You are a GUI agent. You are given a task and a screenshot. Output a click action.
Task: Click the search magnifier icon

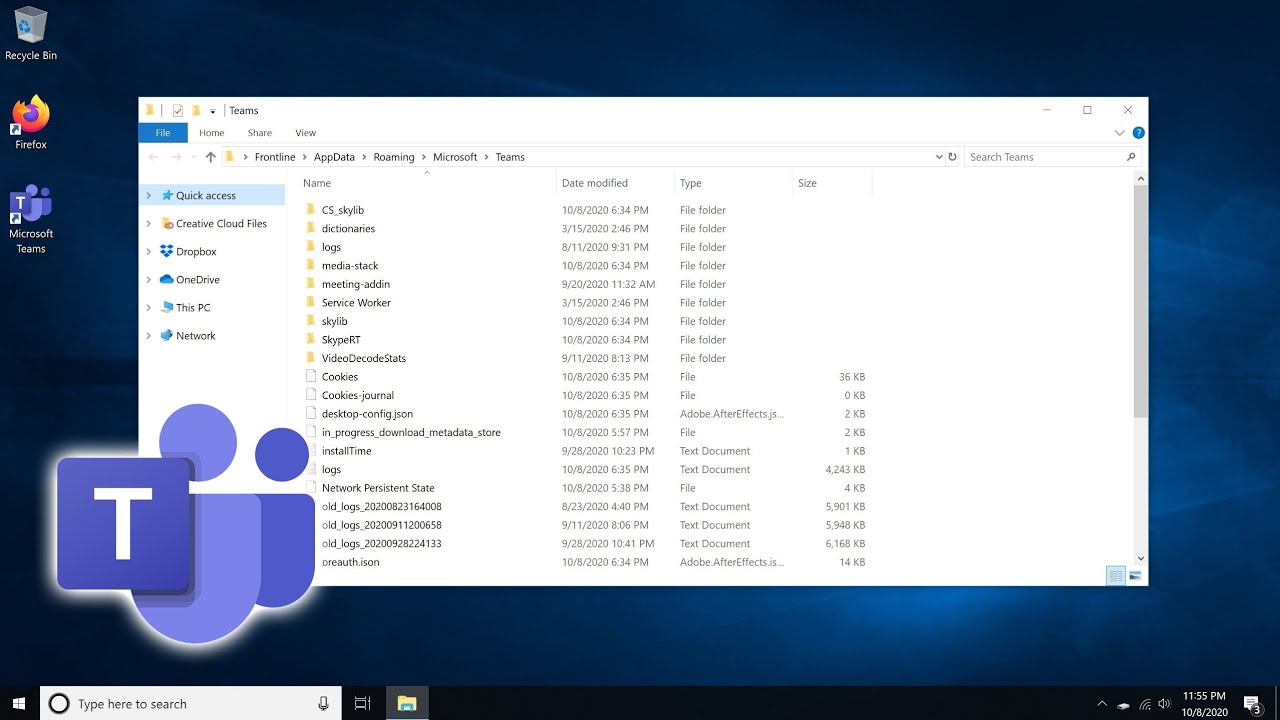(x=1131, y=157)
